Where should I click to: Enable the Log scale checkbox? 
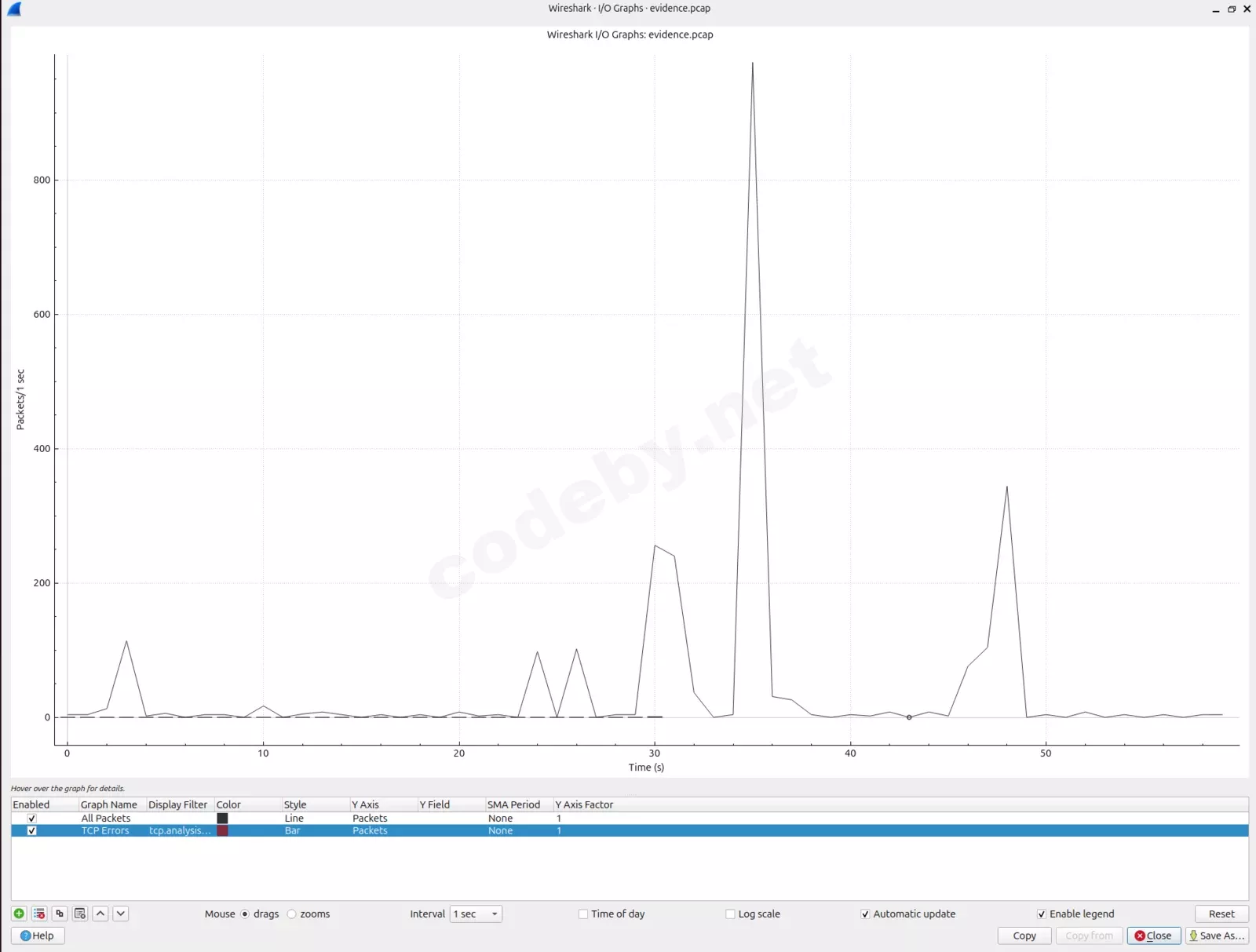click(730, 914)
